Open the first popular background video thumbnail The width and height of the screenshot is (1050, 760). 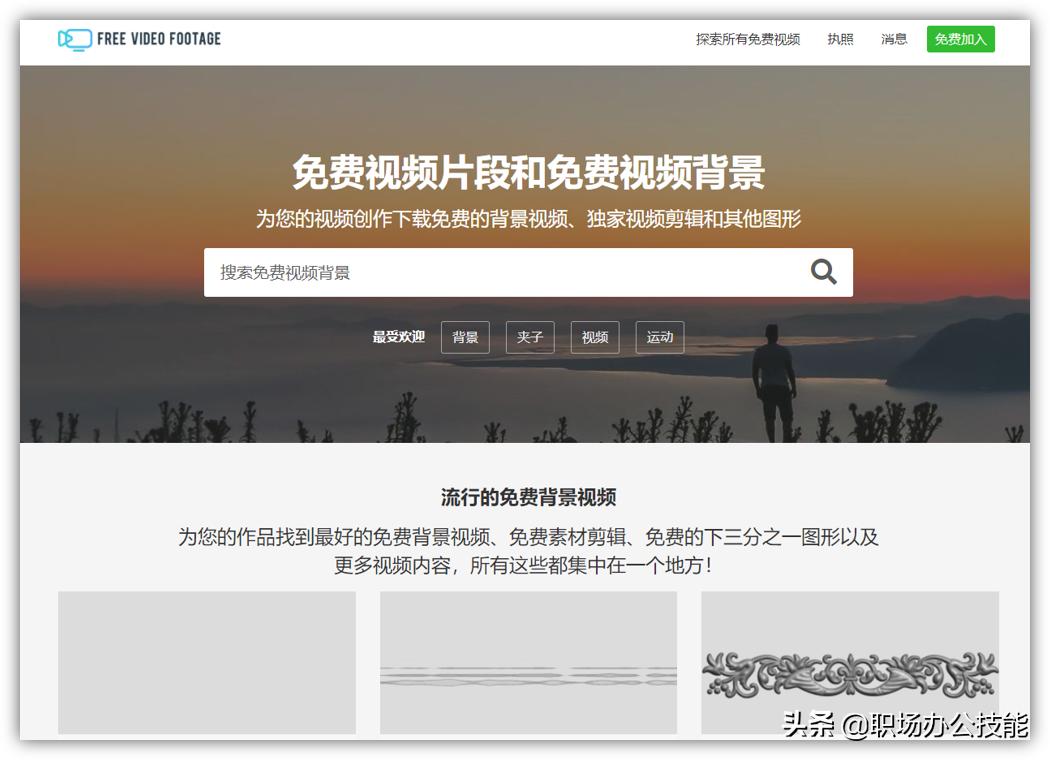click(206, 662)
